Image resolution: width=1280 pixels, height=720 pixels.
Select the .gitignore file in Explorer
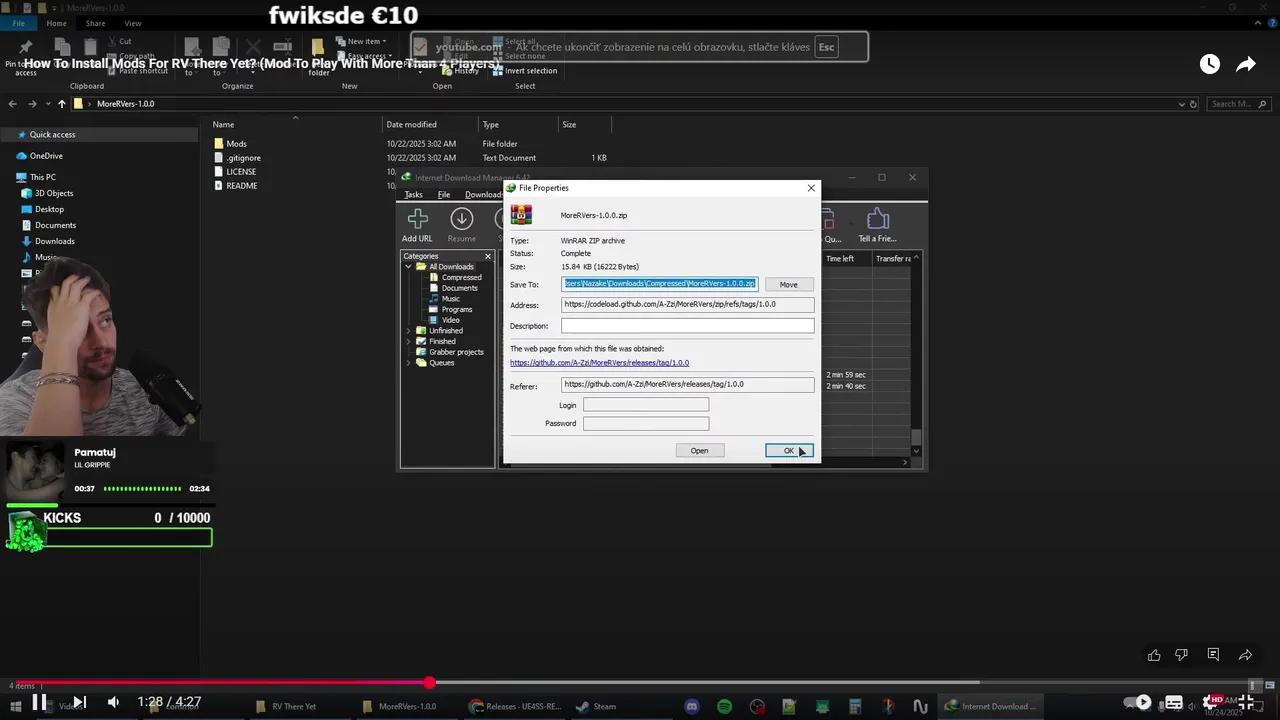tap(238, 158)
